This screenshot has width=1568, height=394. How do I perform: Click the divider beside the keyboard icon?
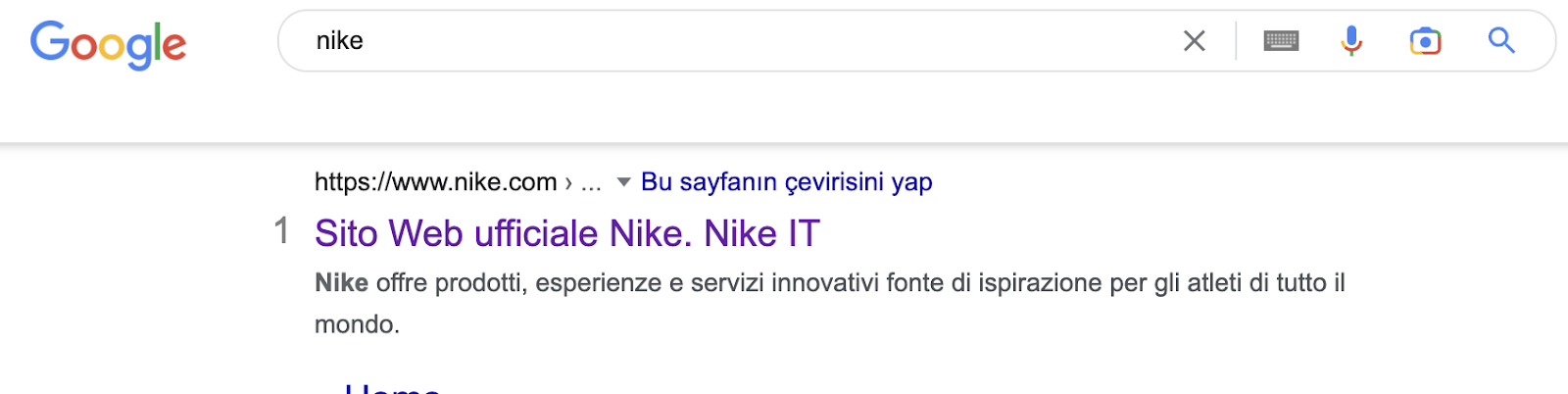point(1236,41)
